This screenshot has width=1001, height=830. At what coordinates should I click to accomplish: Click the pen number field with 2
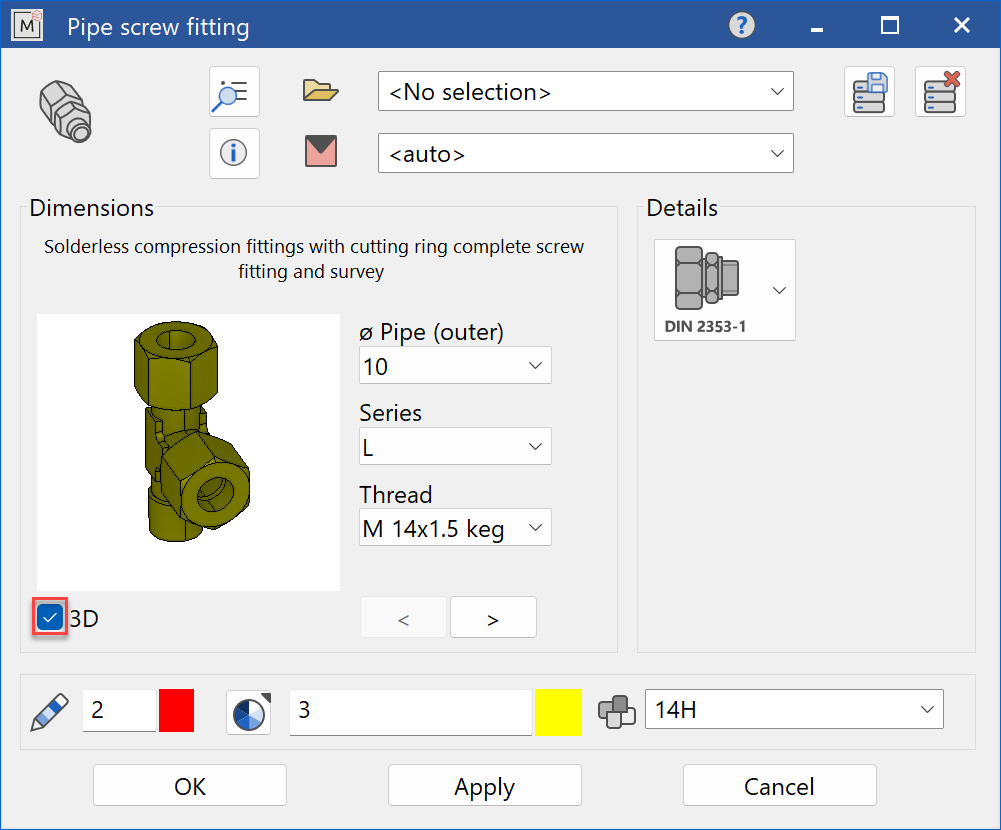pyautogui.click(x=119, y=710)
